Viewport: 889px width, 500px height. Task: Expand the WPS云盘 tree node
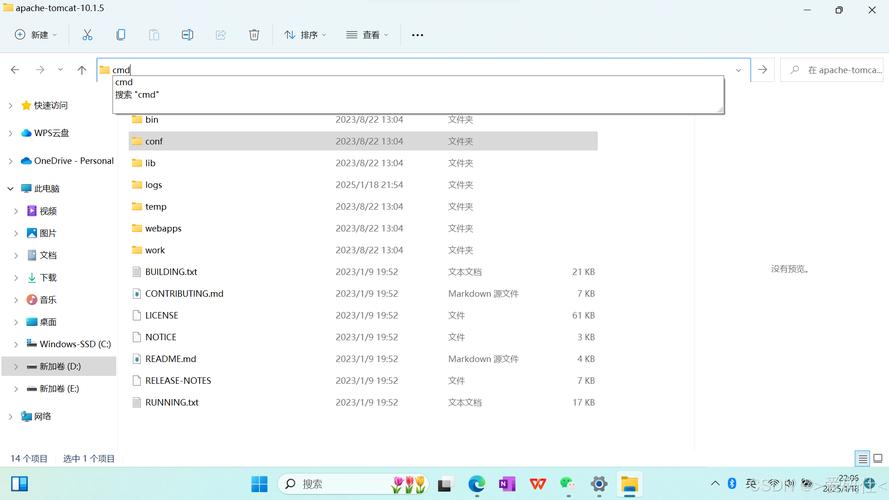coord(11,133)
